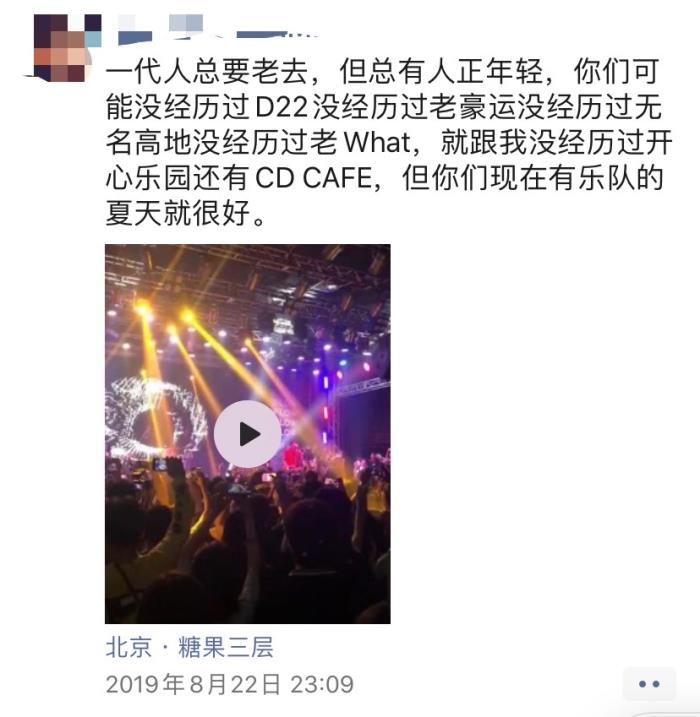Image resolution: width=700 pixels, height=717 pixels.
Task: Click the last line 夏天就很好。
Action: (185, 213)
